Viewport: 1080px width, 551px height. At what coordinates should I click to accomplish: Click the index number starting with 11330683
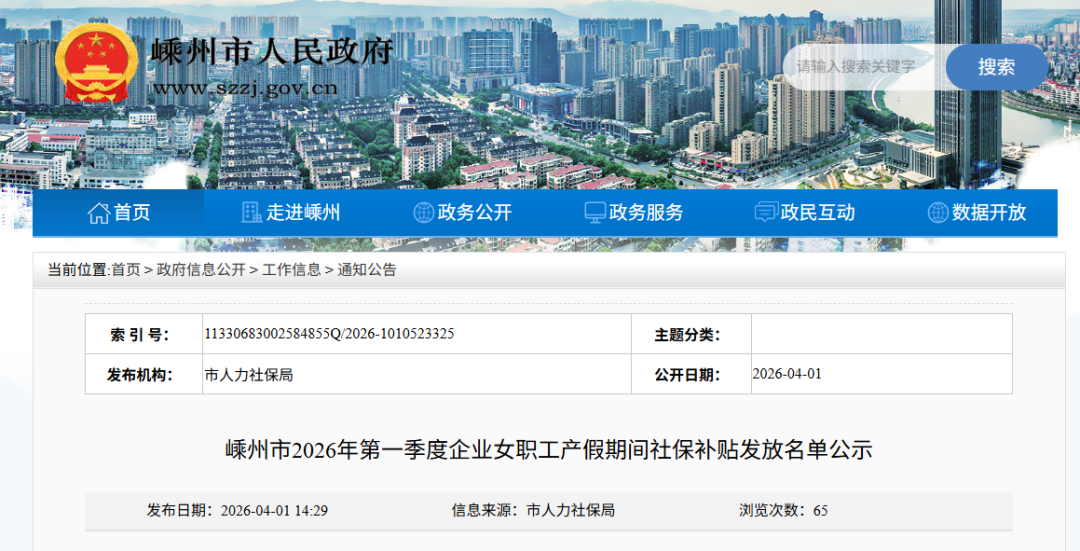tap(329, 334)
